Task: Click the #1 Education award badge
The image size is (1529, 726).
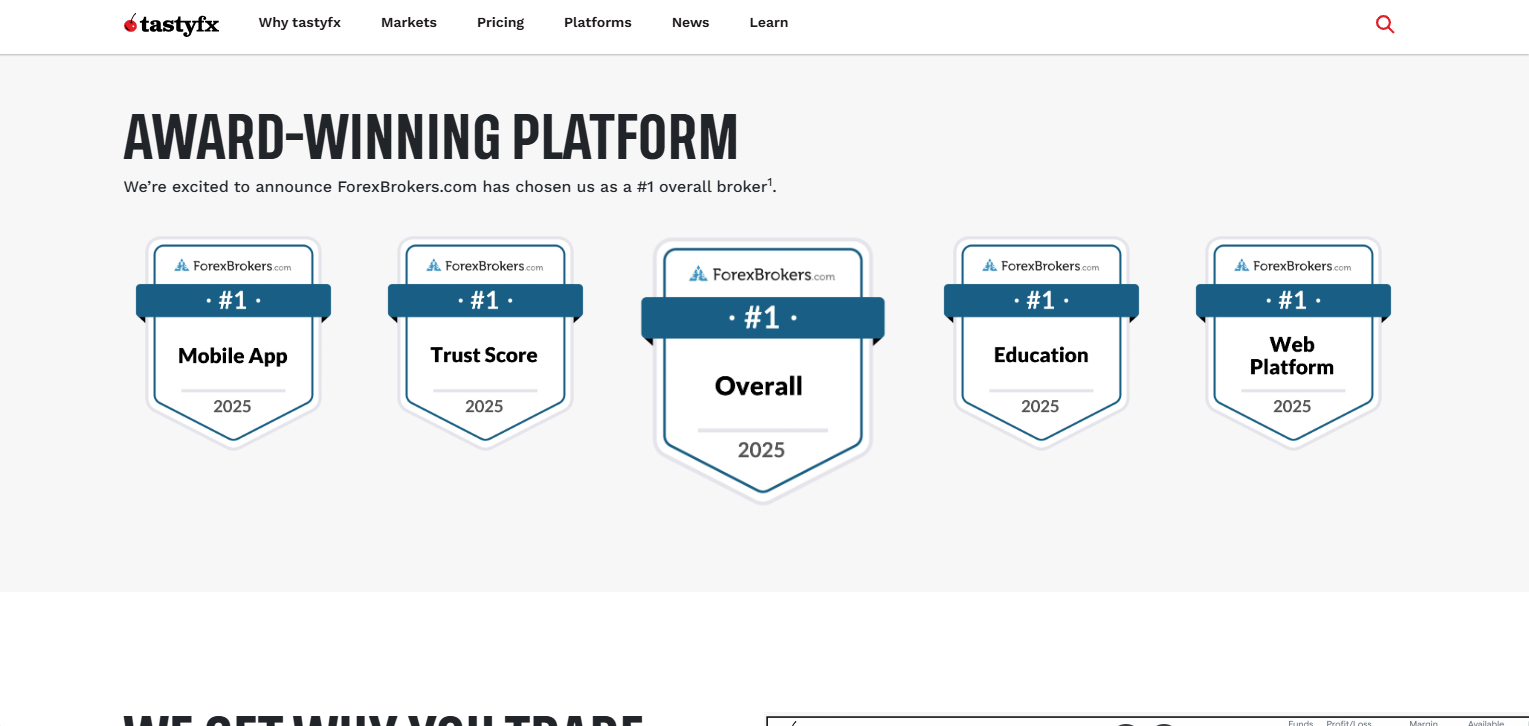Action: pos(1041,343)
